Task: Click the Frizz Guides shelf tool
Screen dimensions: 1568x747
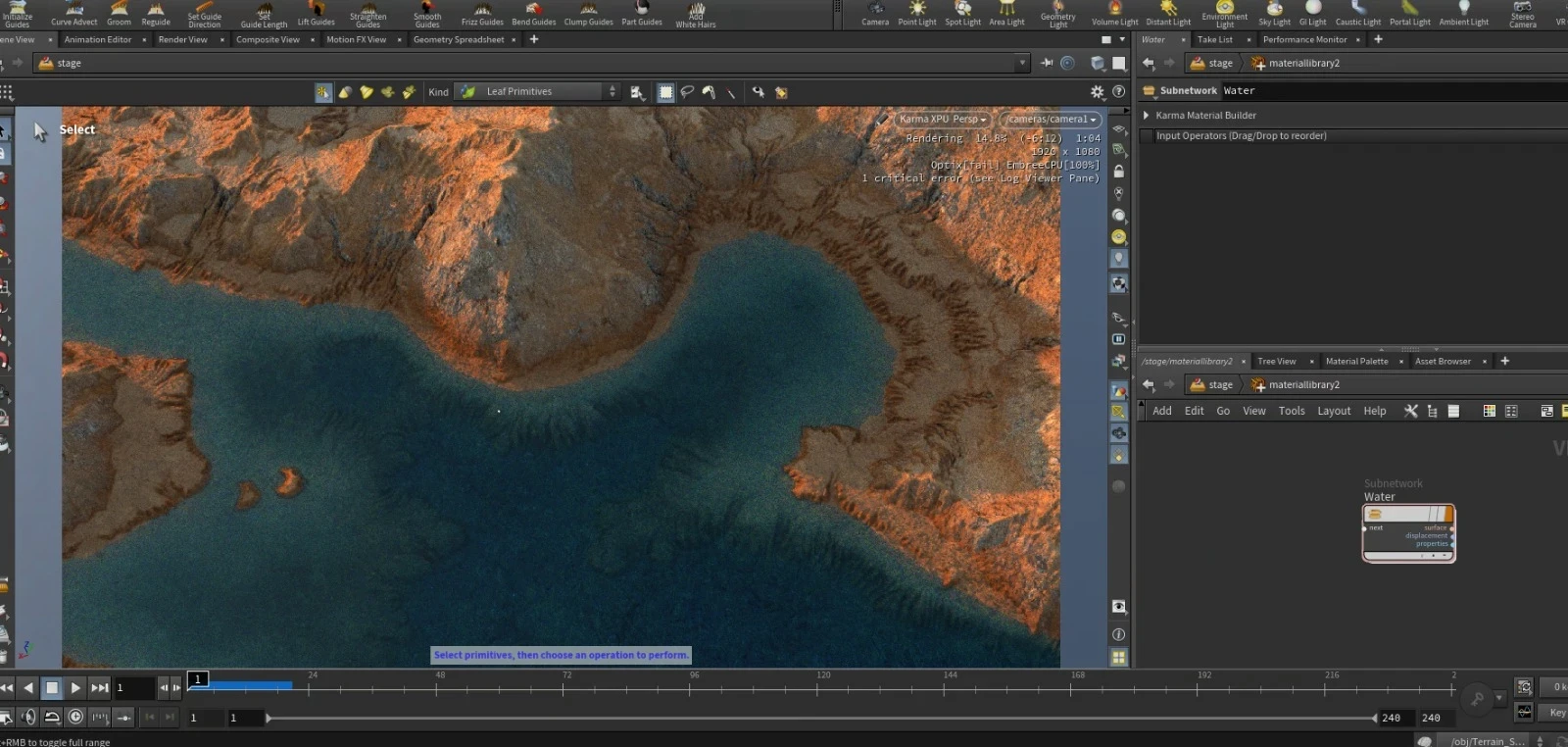Action: click(482, 13)
